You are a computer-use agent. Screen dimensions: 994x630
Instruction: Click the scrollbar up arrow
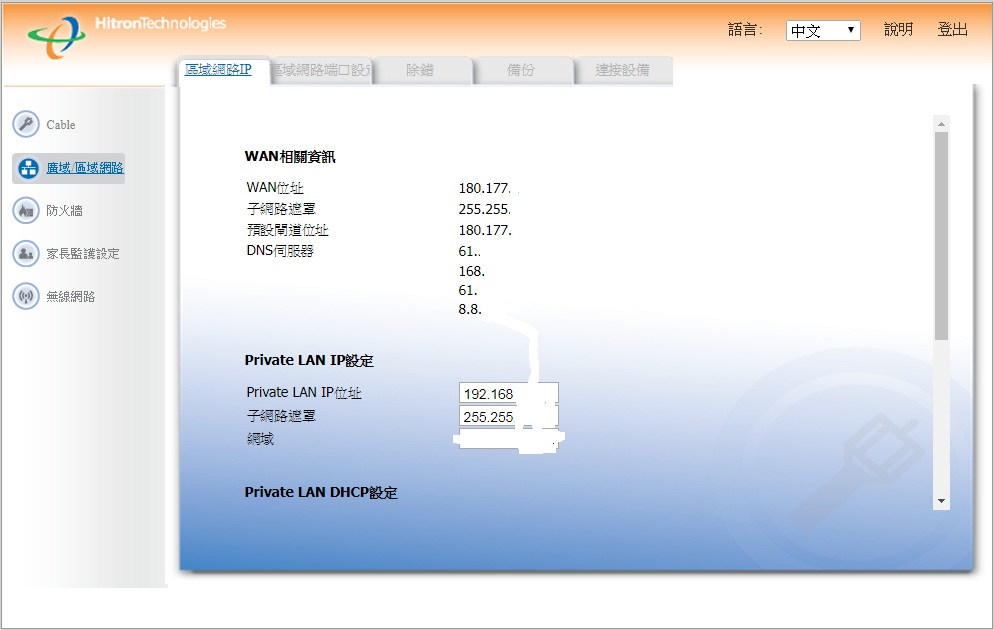pyautogui.click(x=941, y=124)
